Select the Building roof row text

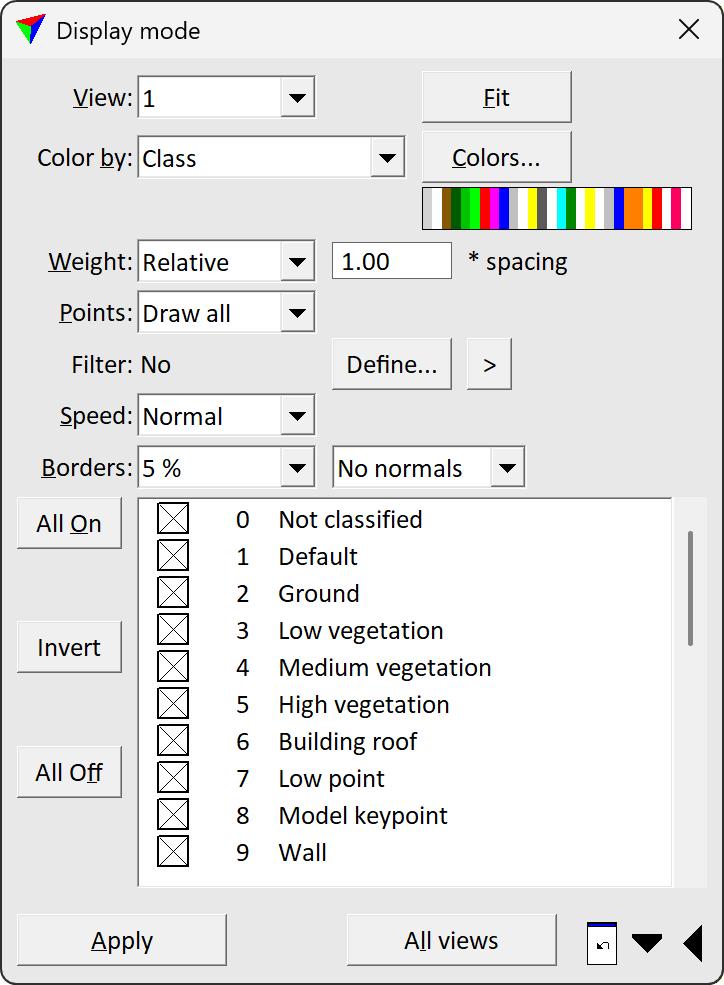tap(348, 742)
